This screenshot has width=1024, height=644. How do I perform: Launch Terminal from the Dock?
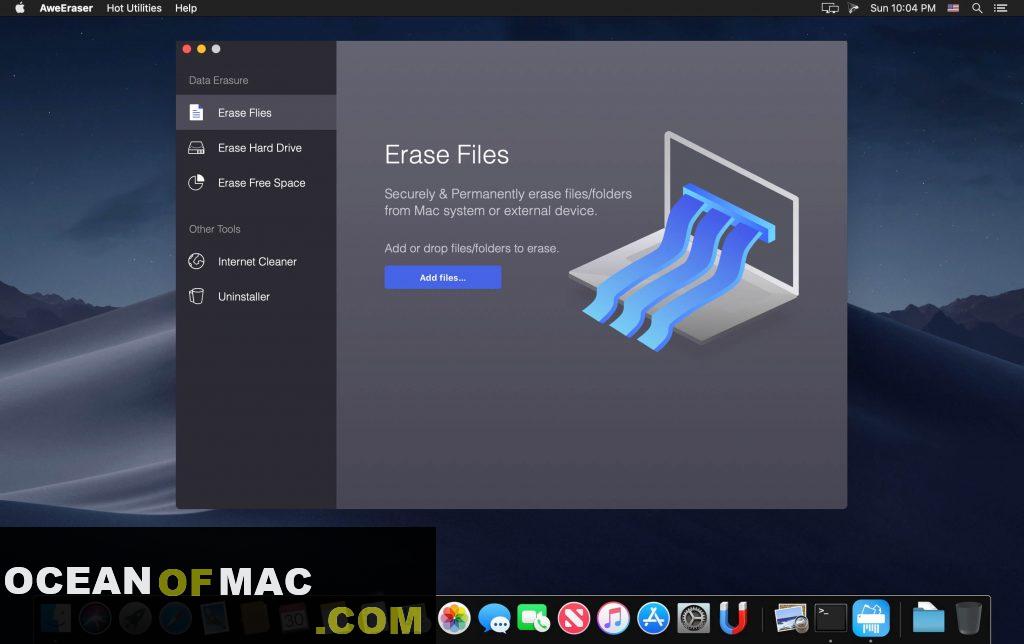[x=831, y=617]
